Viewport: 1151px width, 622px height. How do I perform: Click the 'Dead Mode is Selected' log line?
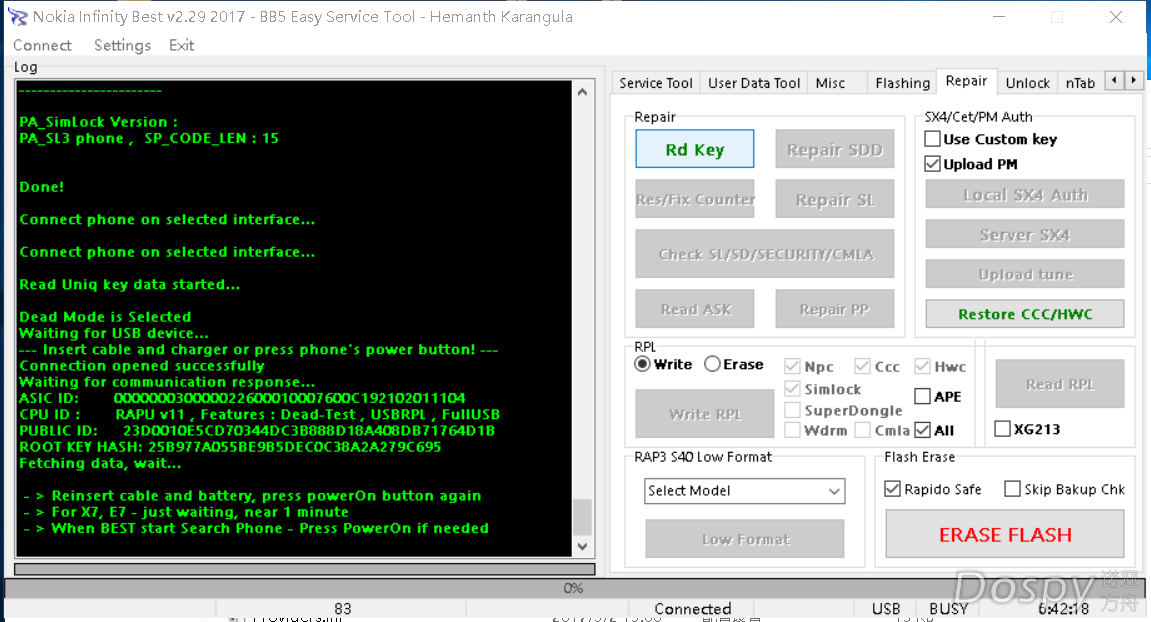click(105, 317)
